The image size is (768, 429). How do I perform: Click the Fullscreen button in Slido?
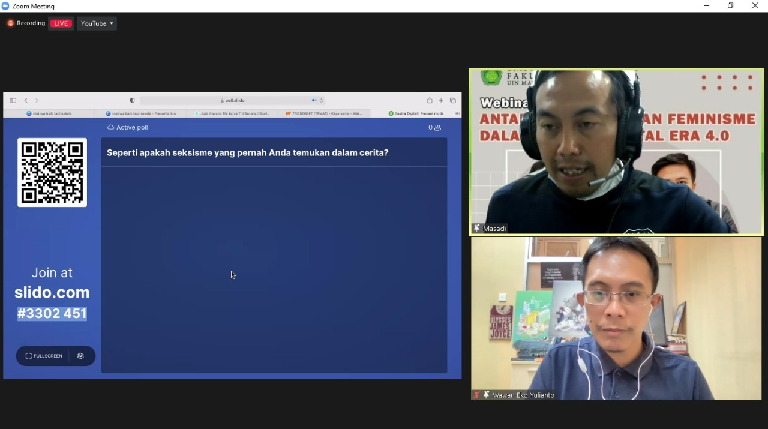click(x=44, y=356)
